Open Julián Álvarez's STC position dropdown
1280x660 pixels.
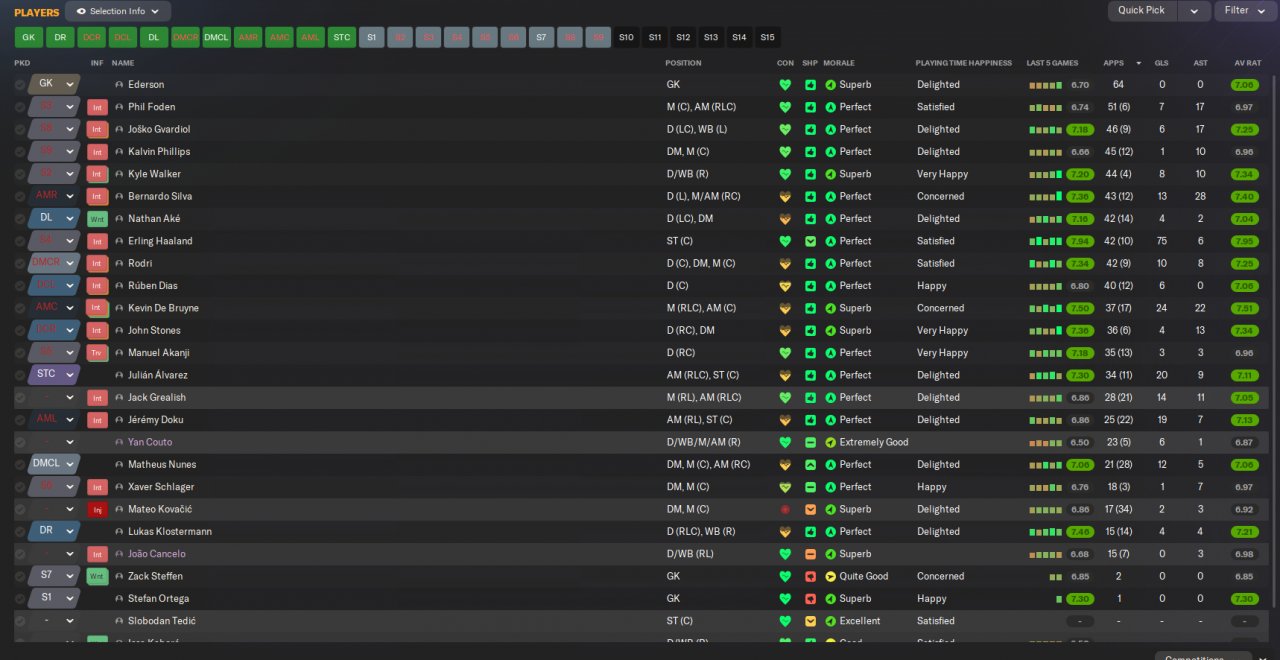(54, 375)
